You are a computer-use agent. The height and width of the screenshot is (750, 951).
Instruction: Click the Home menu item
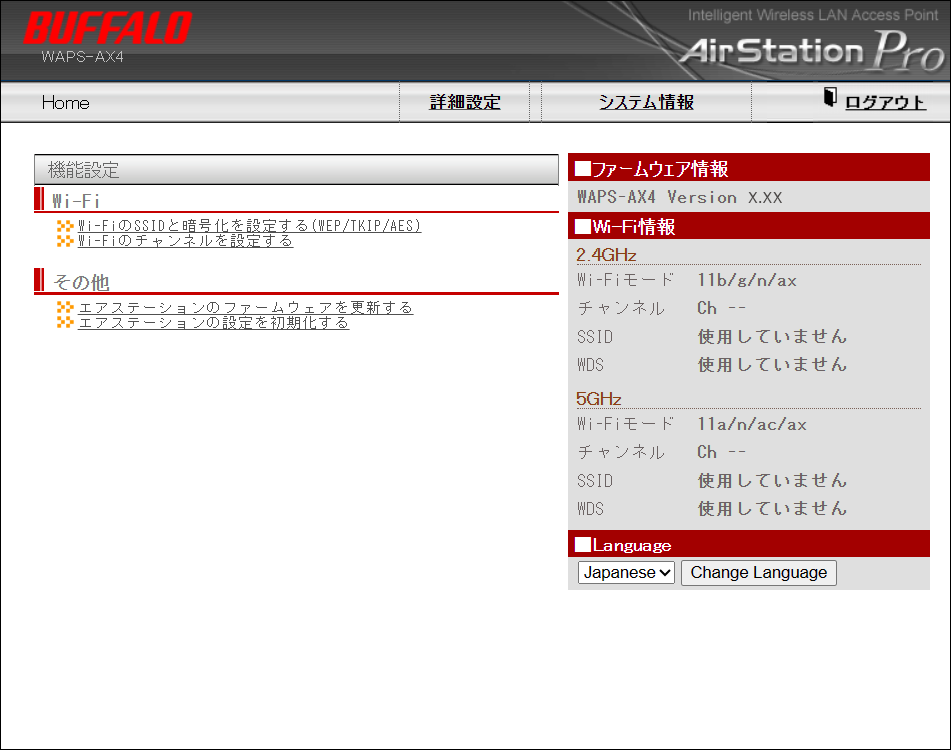65,101
